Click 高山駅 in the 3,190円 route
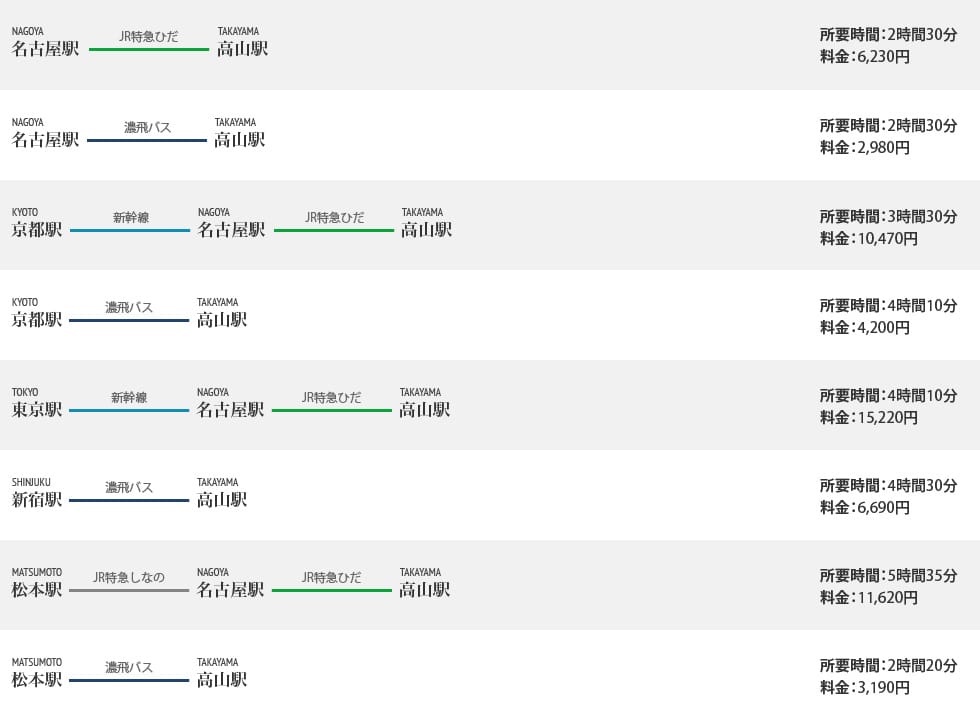980x720 pixels. (x=222, y=680)
